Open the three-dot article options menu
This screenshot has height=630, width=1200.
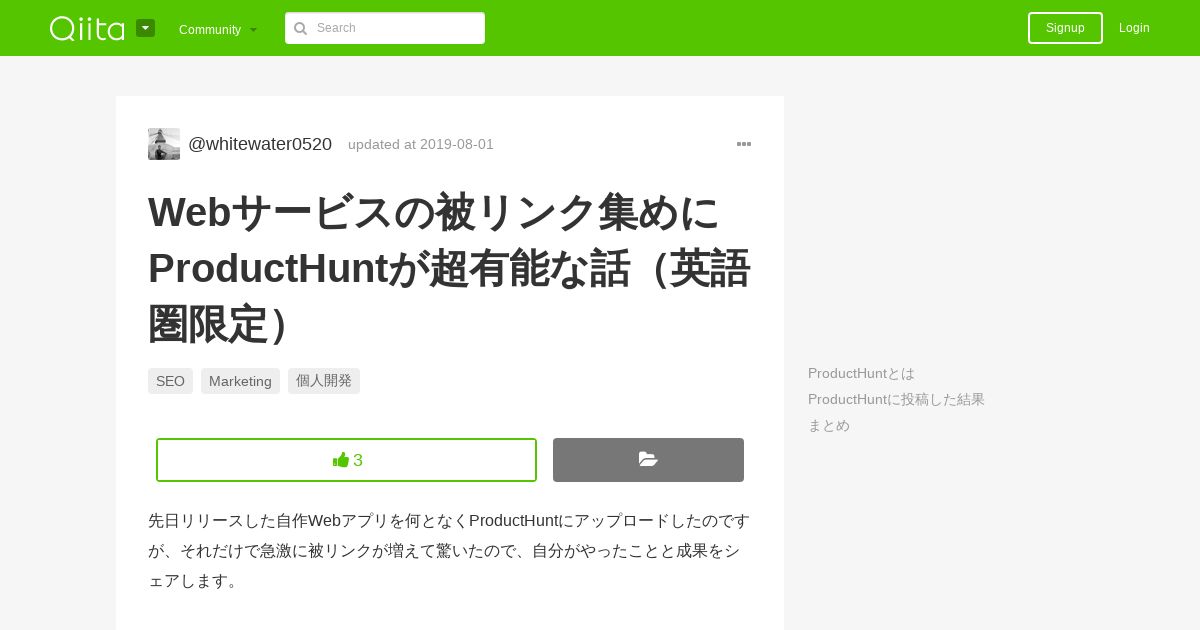[x=744, y=144]
